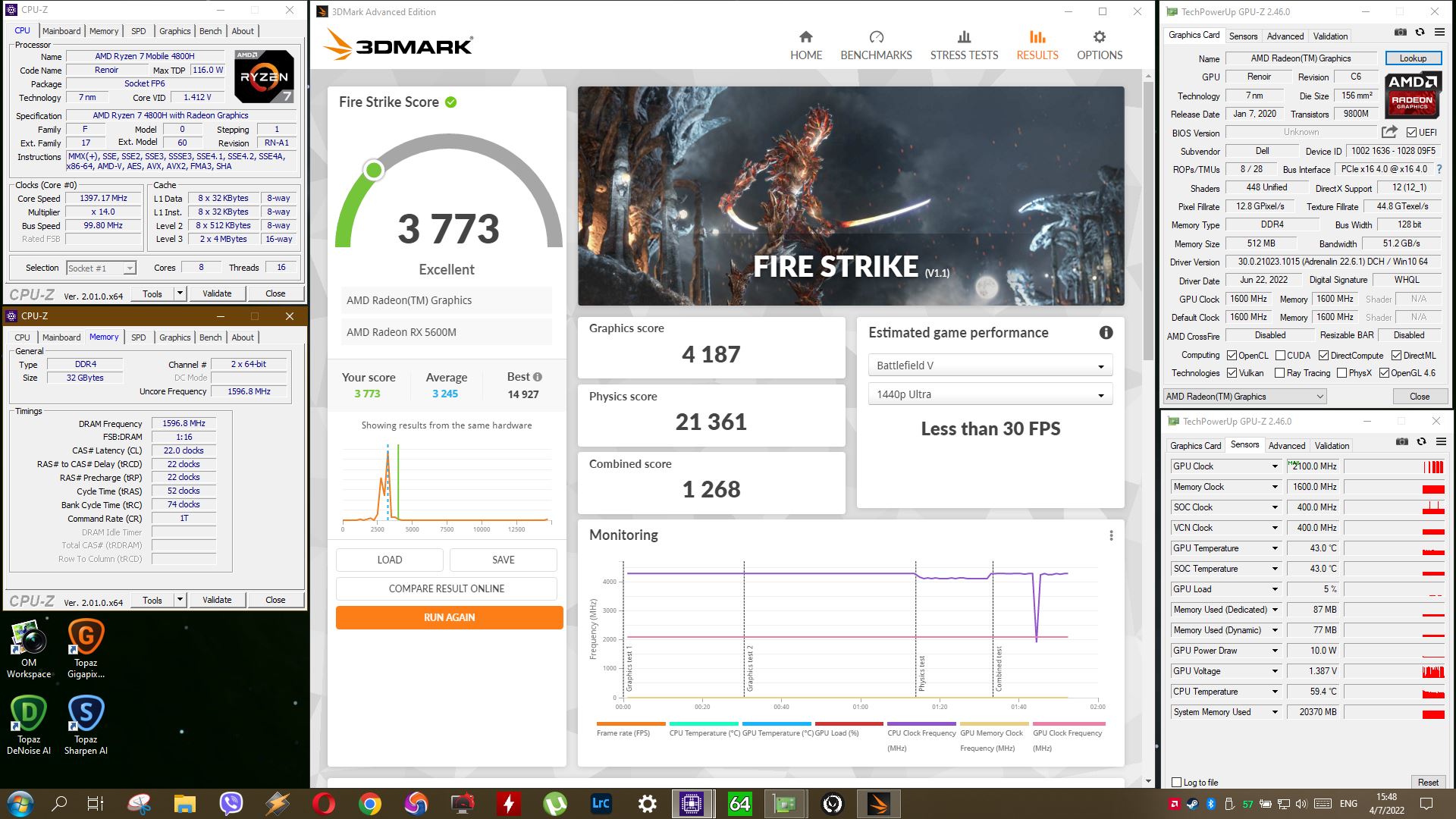
Task: Switch to Graphics Card tab in Sensors window
Action: tap(1195, 445)
